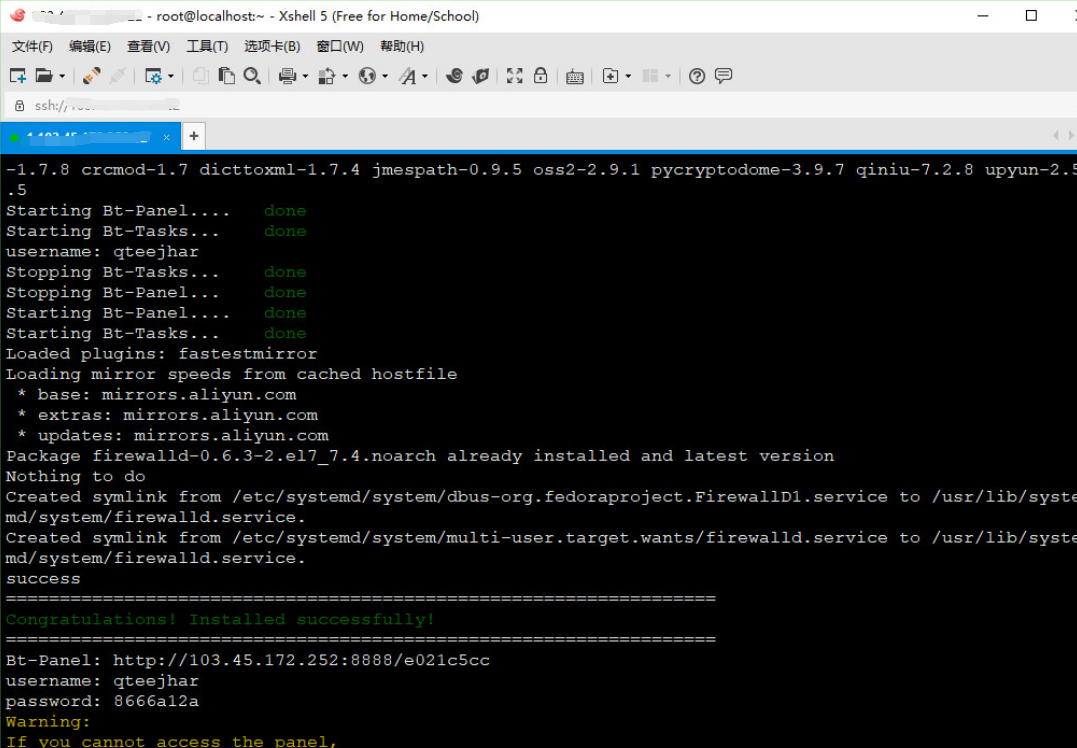Click the final 'username: qteejhar' line

click(x=102, y=681)
